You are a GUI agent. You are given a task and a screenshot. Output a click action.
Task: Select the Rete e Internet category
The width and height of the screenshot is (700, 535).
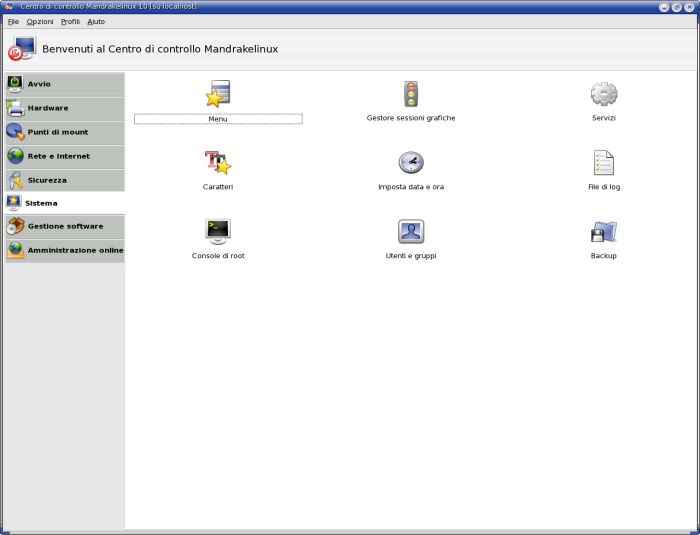tap(65, 156)
